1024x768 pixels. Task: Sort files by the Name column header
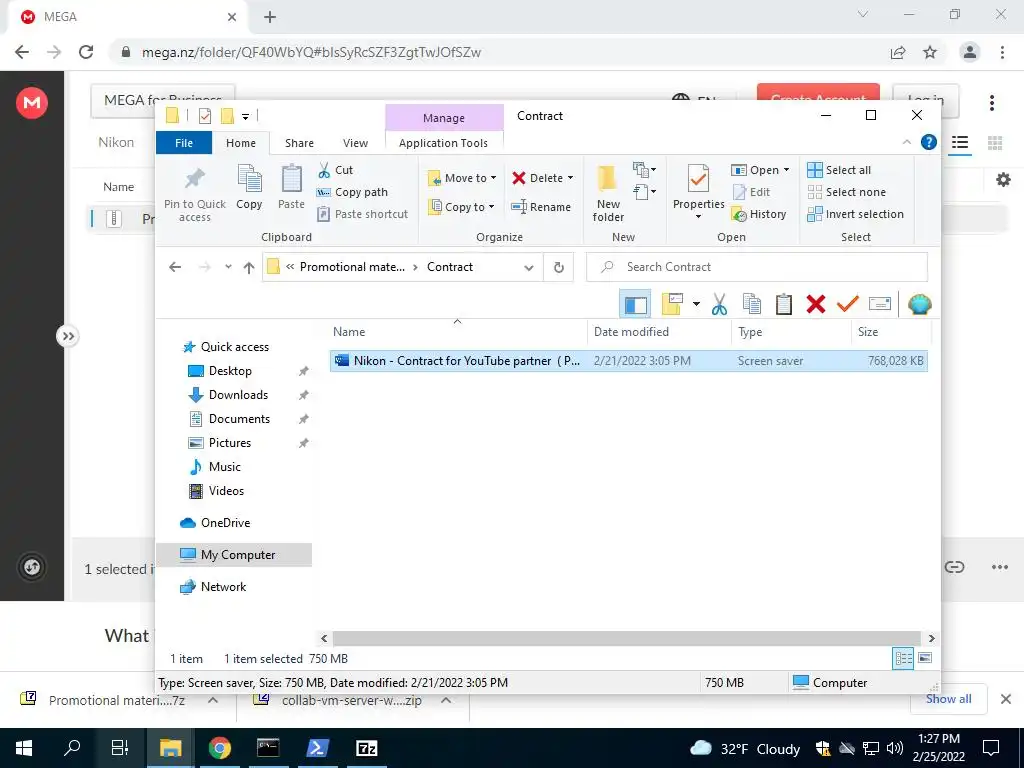(458, 332)
